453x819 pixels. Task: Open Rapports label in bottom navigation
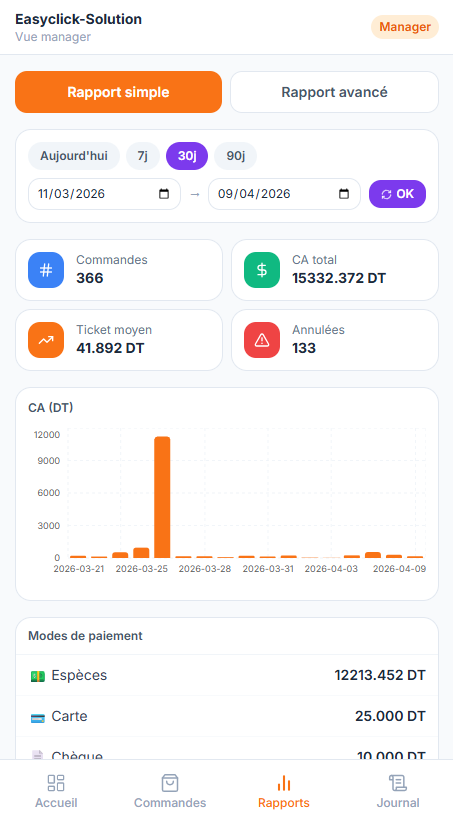[x=284, y=803]
